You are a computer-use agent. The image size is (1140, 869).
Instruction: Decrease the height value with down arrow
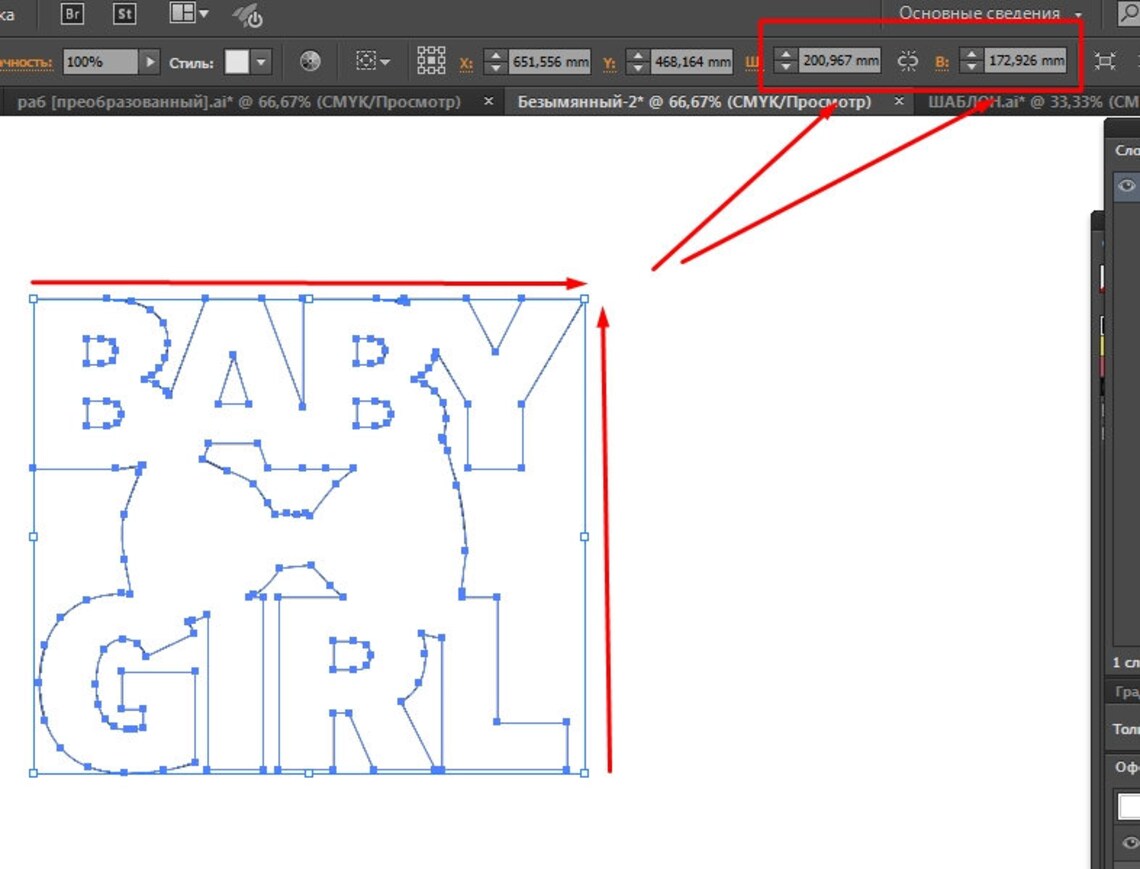pos(971,67)
